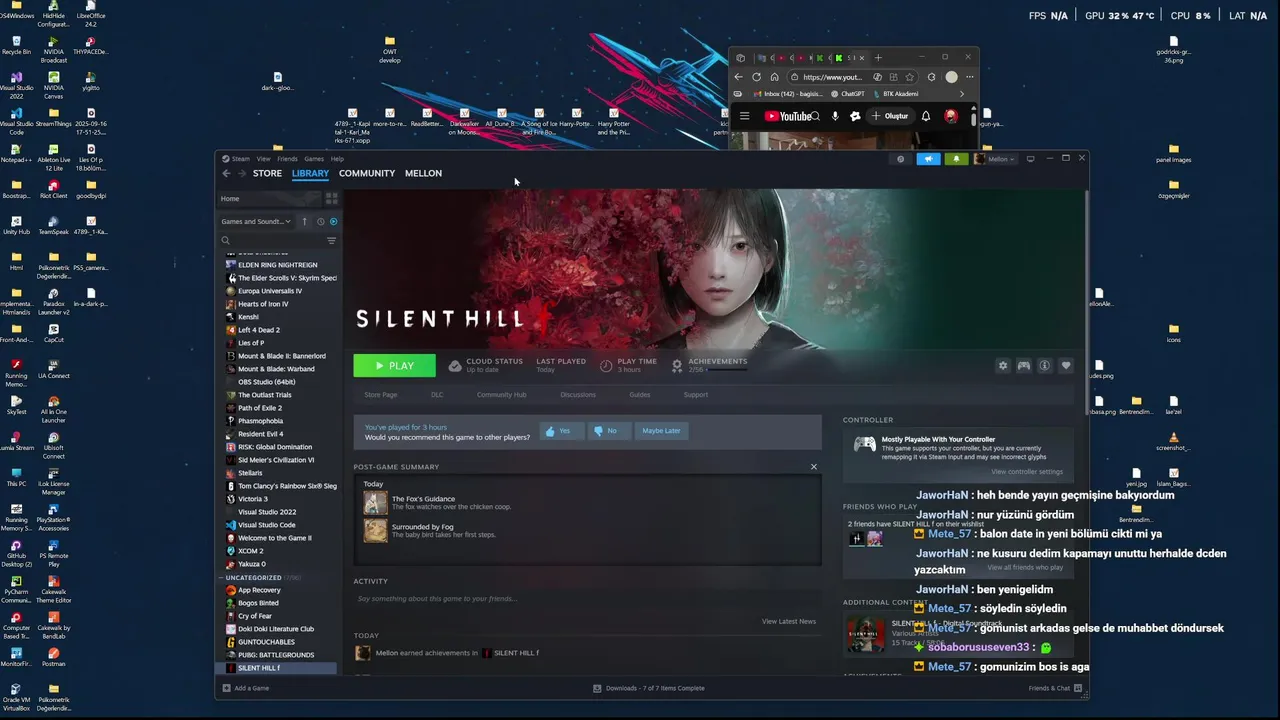
Task: Open the Games menu
Action: coord(314,159)
